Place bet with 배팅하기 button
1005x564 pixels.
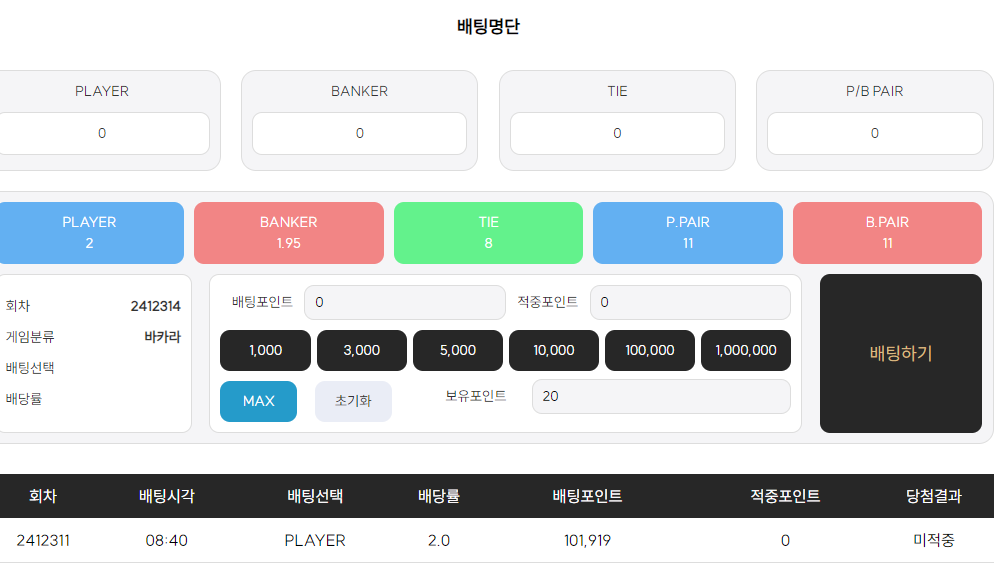tap(900, 353)
